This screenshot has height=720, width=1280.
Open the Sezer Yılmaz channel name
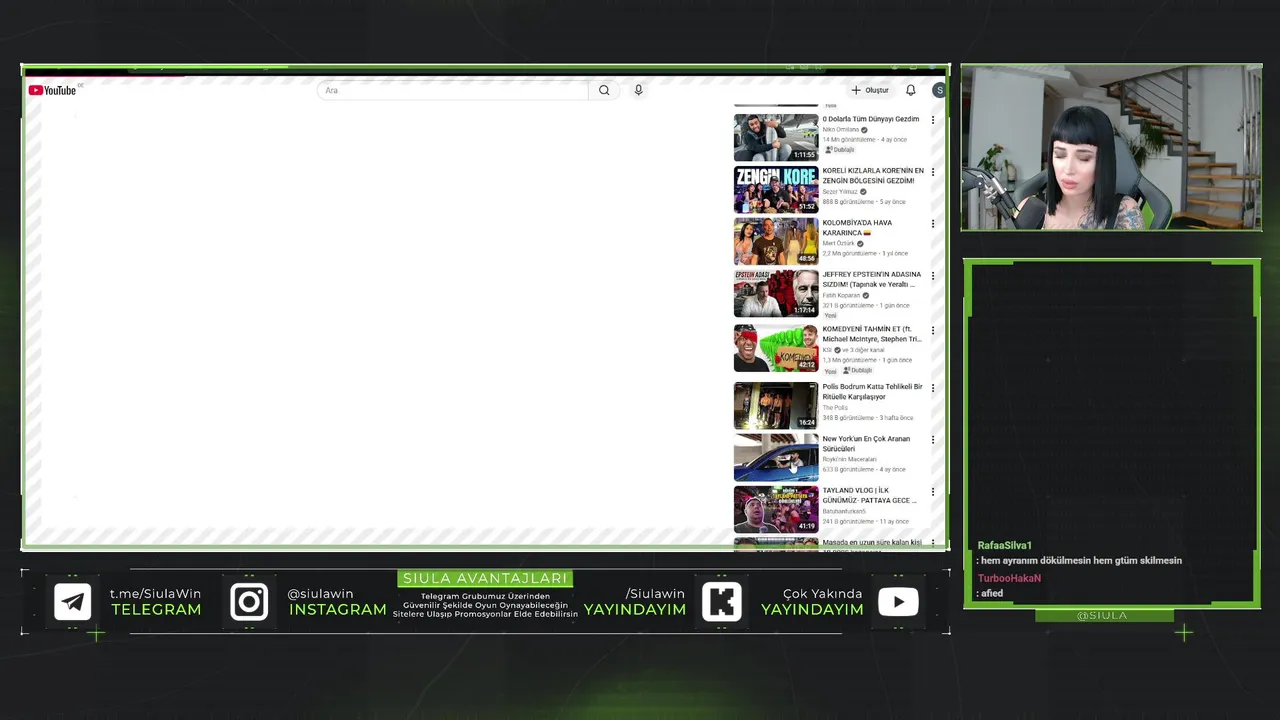840,192
